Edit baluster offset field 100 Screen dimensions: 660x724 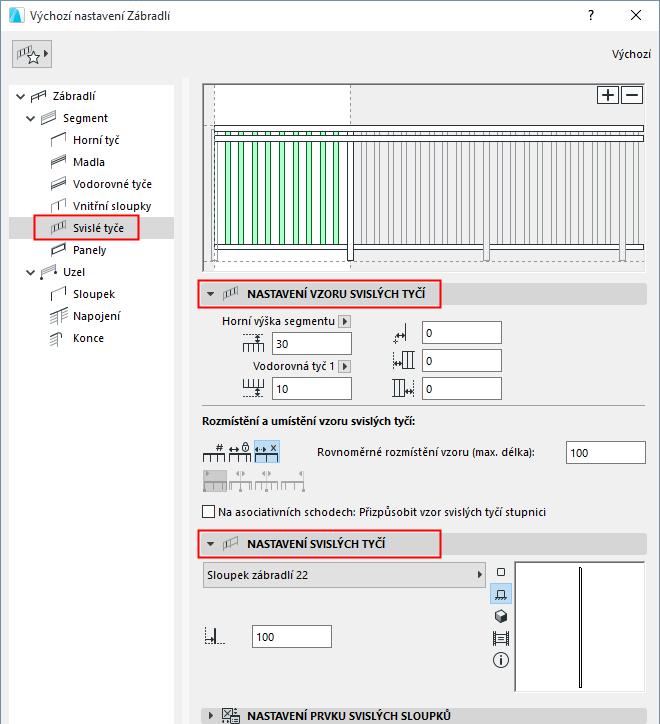pos(292,637)
